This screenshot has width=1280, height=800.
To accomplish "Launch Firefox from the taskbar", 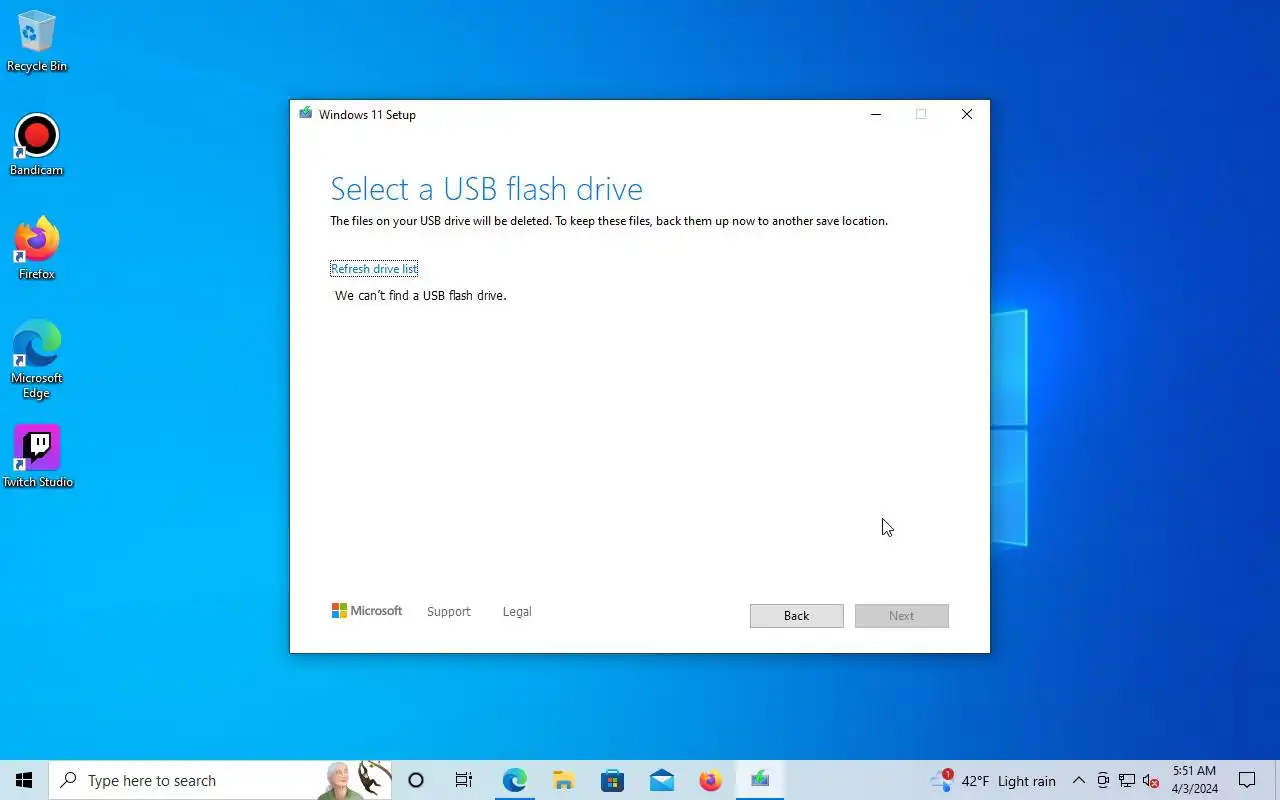I will tap(710, 780).
